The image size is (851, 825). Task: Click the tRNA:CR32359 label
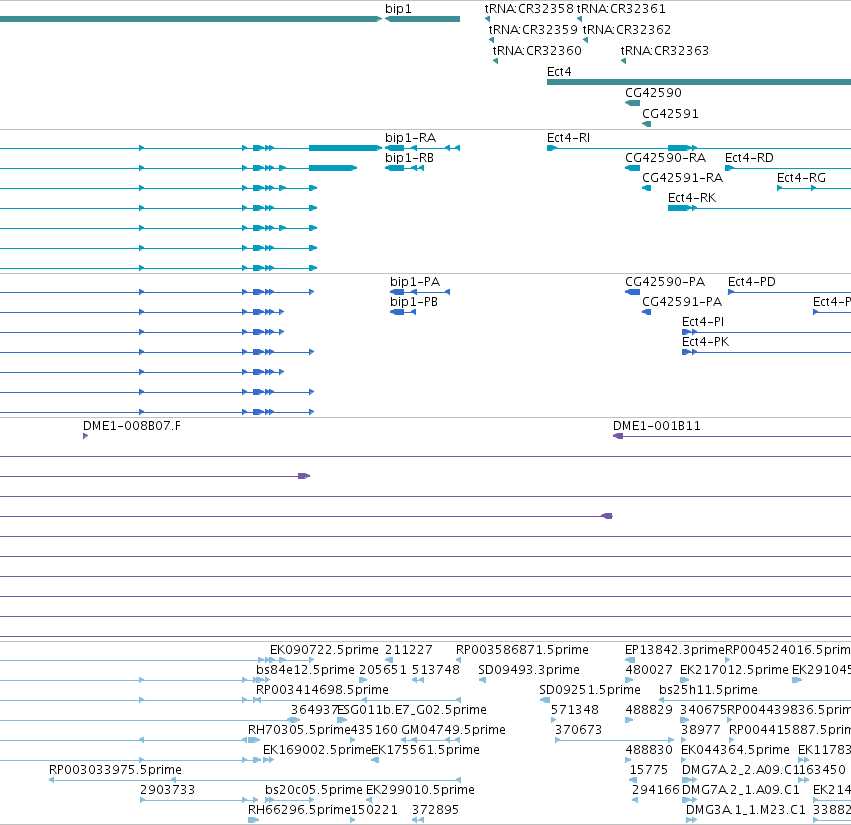click(533, 29)
